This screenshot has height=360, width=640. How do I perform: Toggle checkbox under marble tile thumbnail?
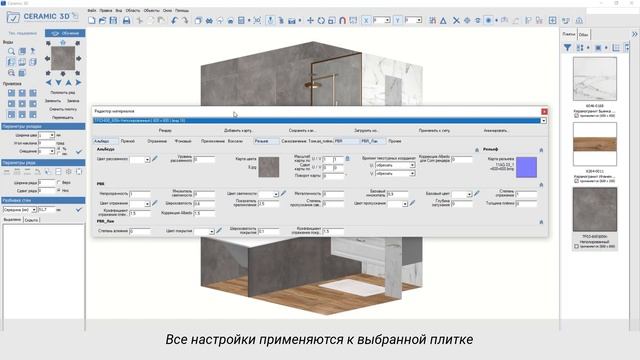coord(576,116)
